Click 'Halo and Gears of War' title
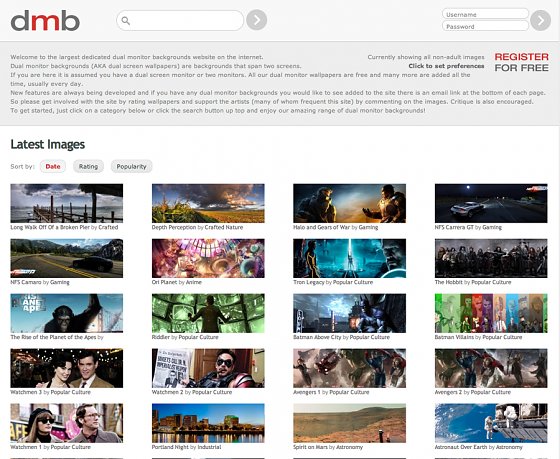 (321, 227)
